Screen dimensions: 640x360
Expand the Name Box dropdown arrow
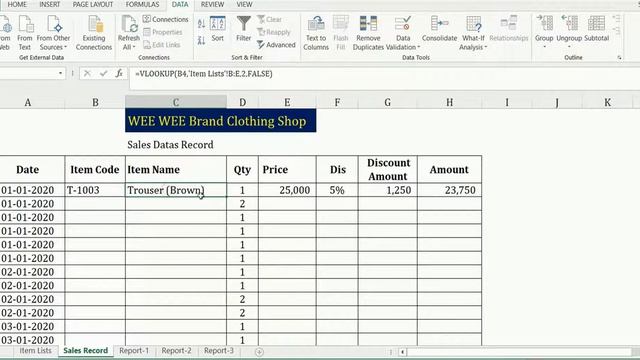click(x=60, y=73)
